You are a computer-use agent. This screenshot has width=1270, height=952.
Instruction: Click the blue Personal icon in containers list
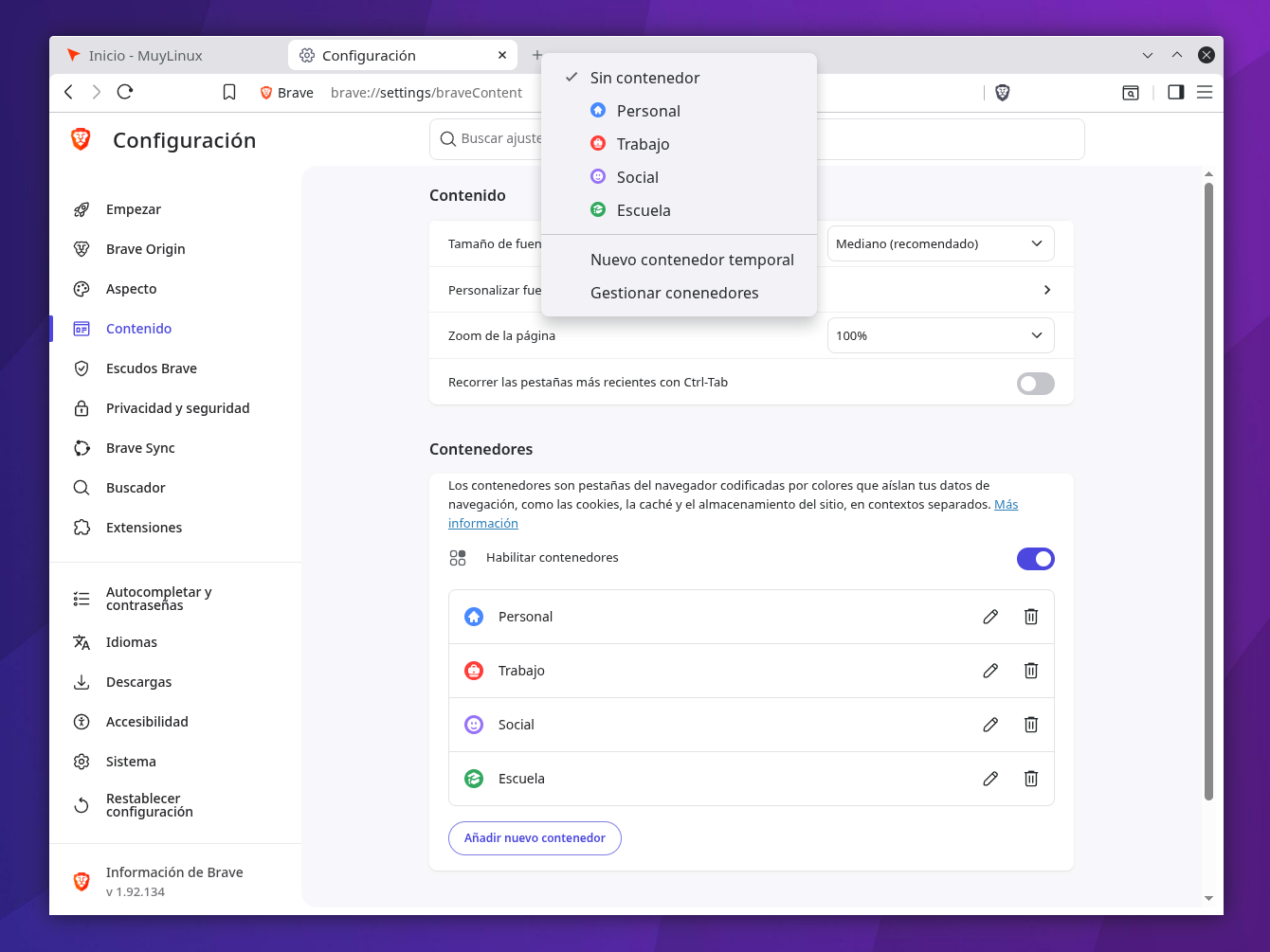(474, 617)
